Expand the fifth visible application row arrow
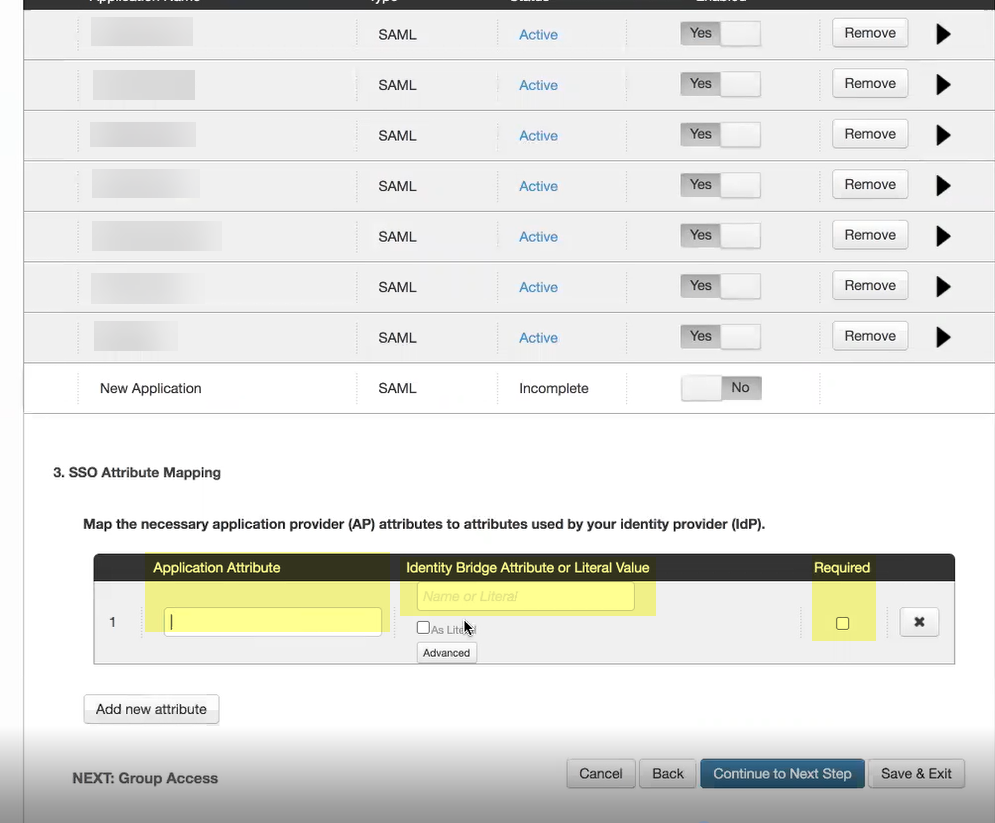The height and width of the screenshot is (823, 995). coord(943,236)
